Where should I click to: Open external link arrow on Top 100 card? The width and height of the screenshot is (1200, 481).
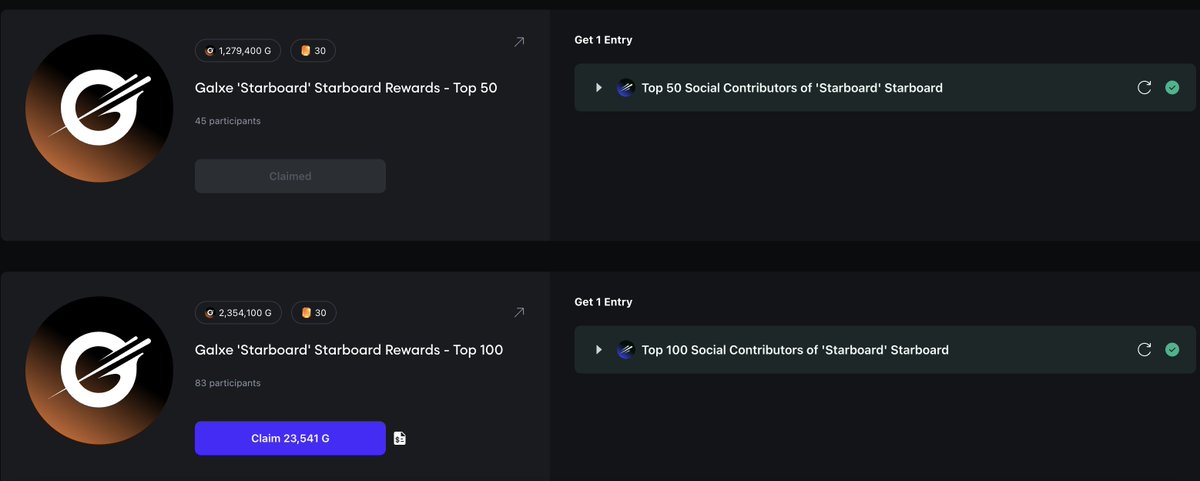(x=519, y=313)
